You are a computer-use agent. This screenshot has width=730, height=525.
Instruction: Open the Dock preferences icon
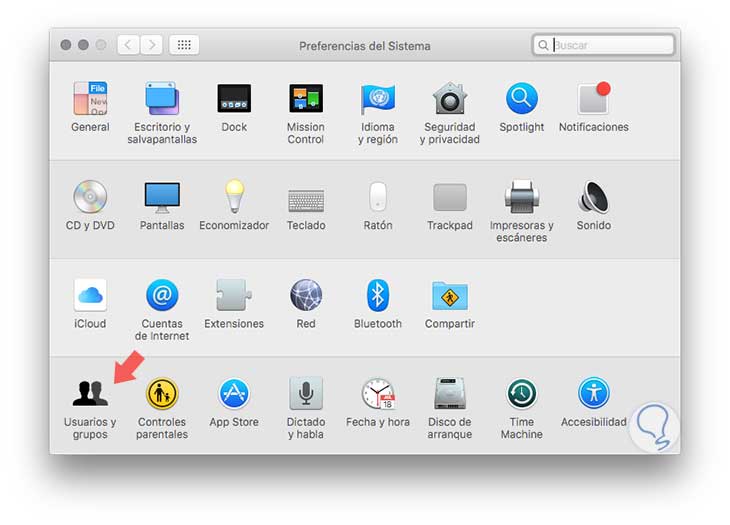[234, 98]
